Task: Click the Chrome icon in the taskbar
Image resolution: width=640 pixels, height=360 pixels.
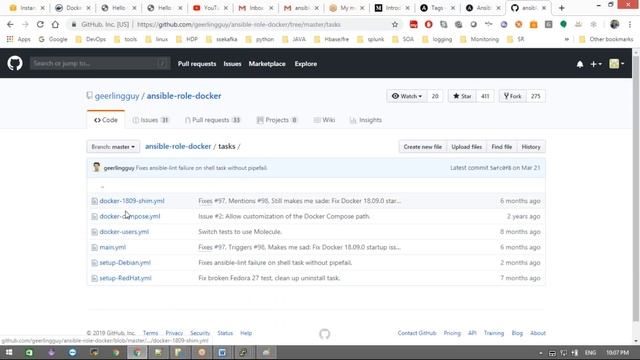Action: tap(137, 352)
